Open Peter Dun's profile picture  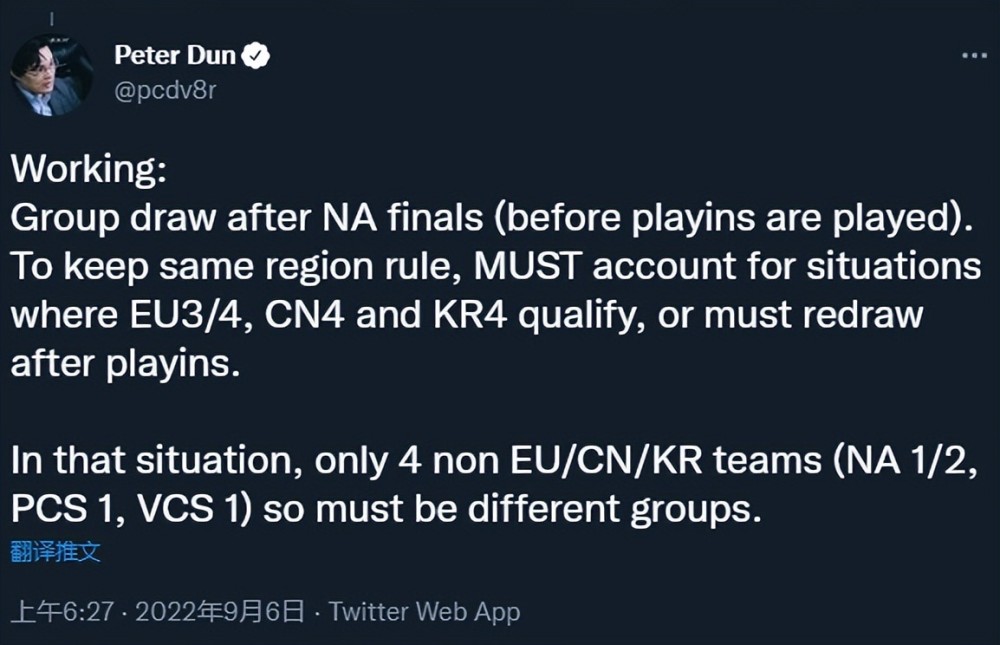coord(51,75)
